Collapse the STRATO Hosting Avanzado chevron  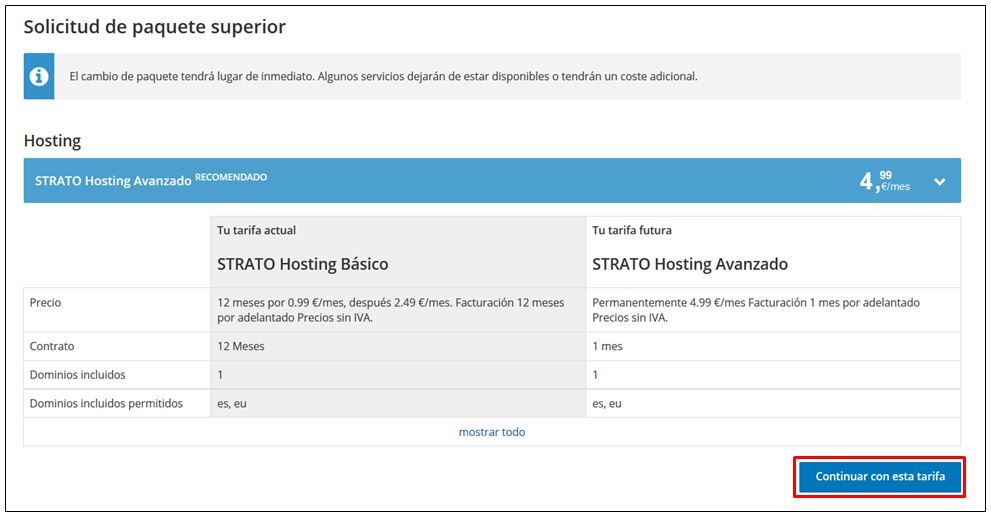coord(939,182)
